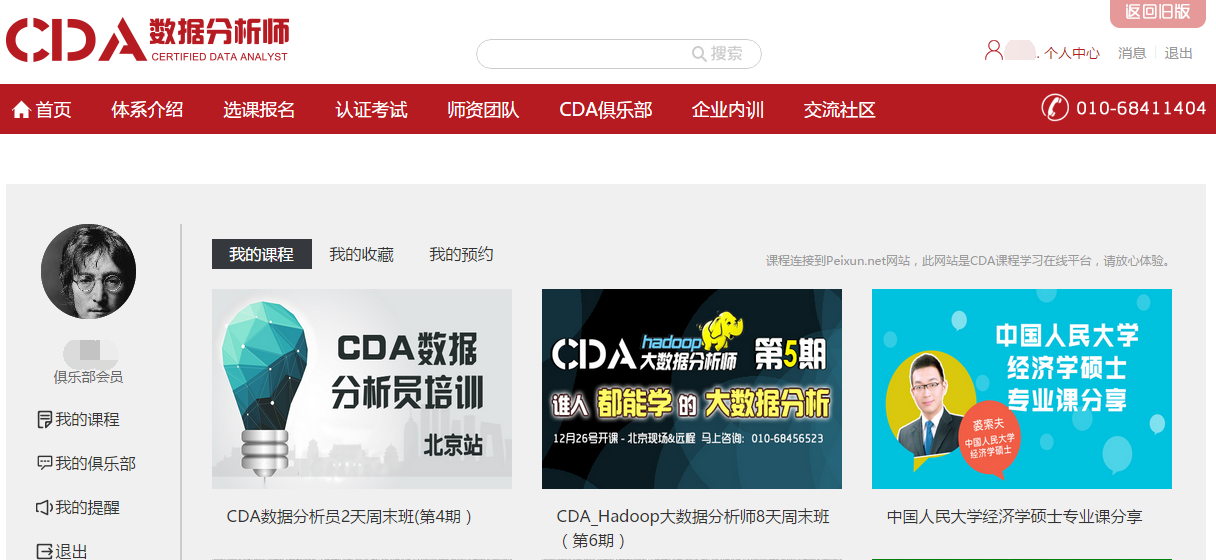The height and width of the screenshot is (560, 1216).
Task: Click the search magnifier icon
Action: click(699, 54)
